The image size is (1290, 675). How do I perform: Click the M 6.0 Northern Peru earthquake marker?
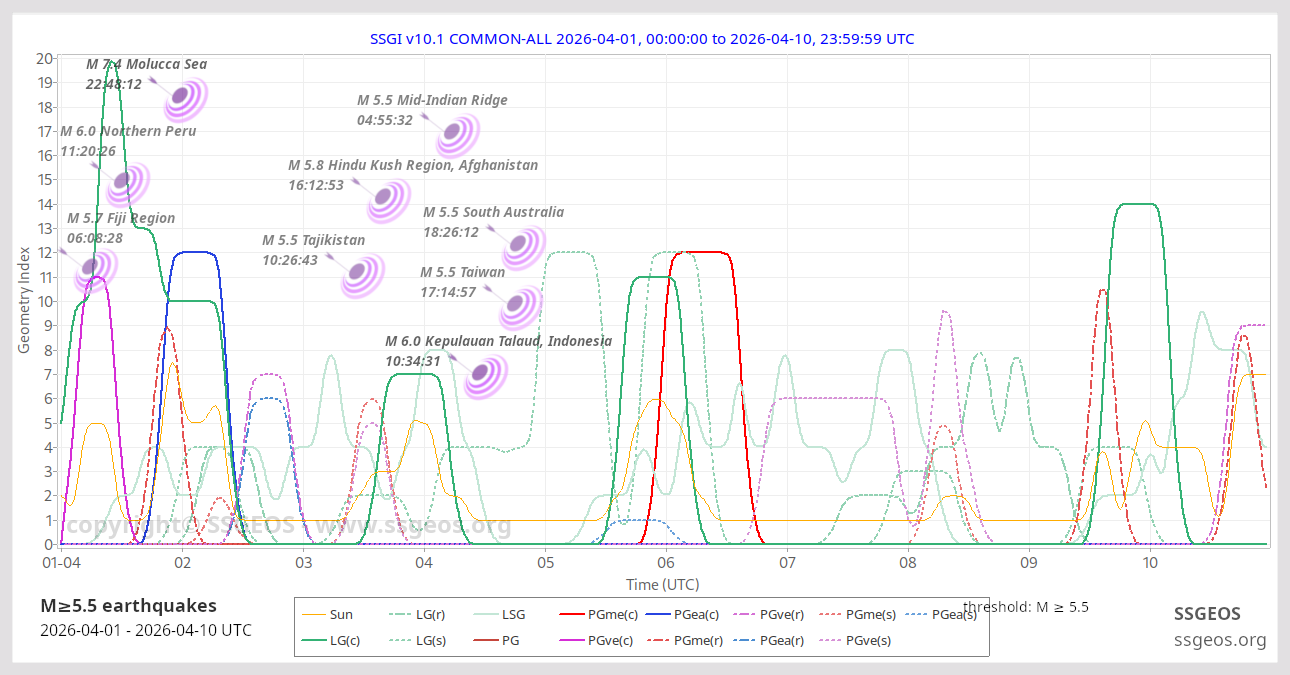click(x=126, y=182)
